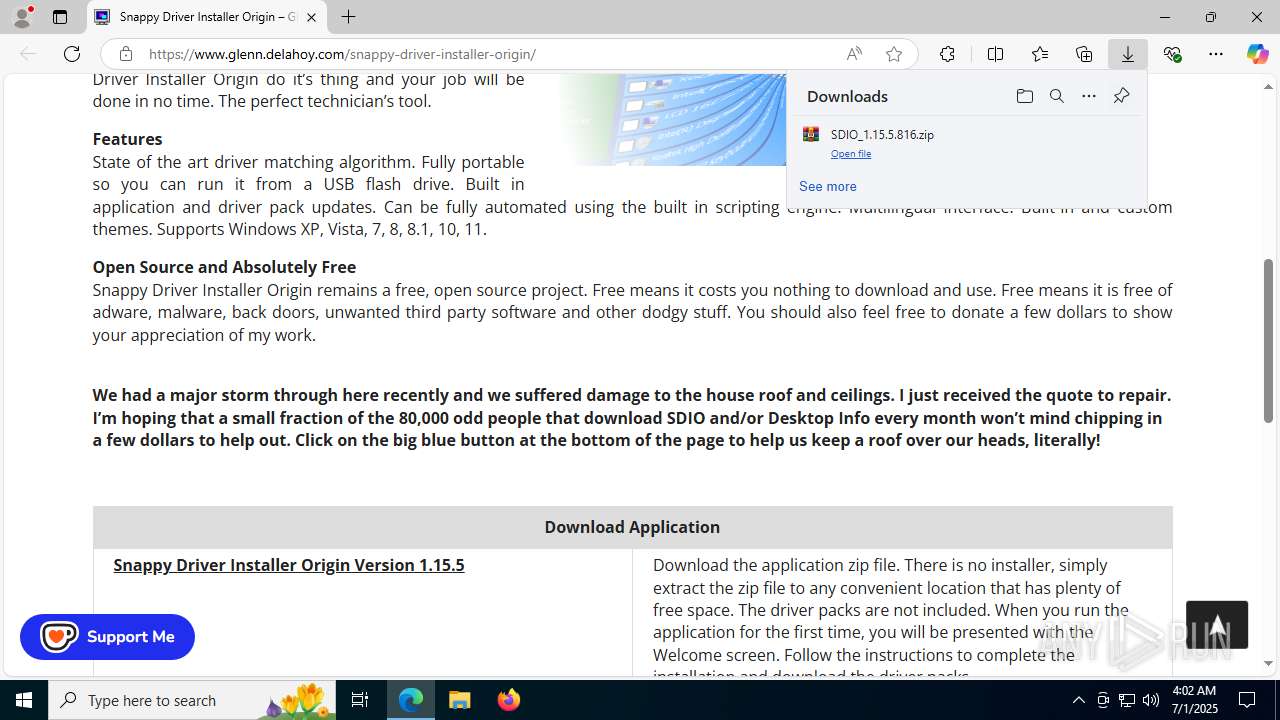Open Browser essentials icon
The image size is (1280, 720).
coord(1172,54)
